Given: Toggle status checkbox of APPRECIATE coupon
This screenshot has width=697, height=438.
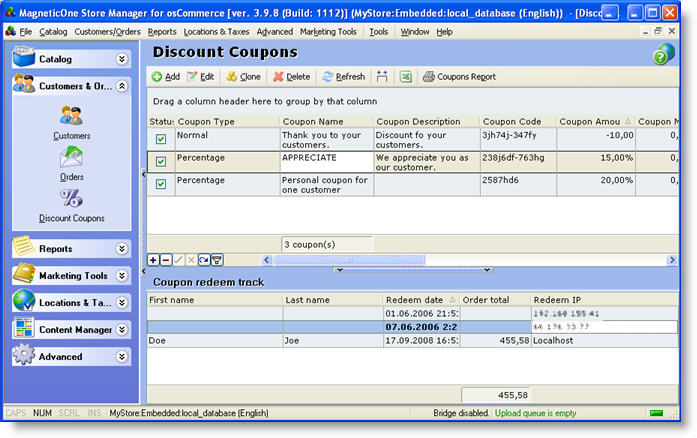Looking at the screenshot, I should pyautogui.click(x=161, y=161).
